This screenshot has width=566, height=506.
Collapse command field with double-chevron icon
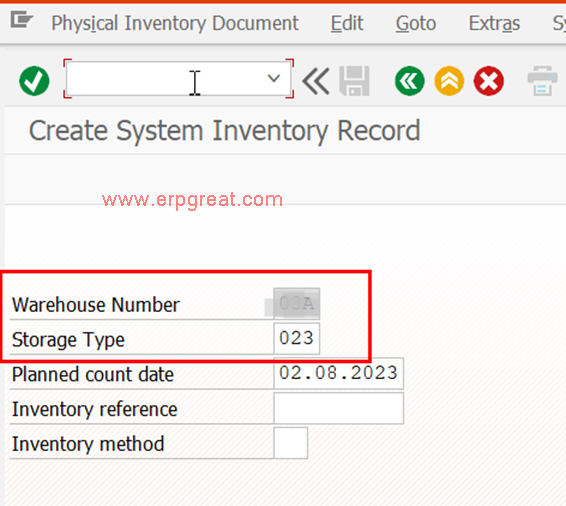(315, 81)
